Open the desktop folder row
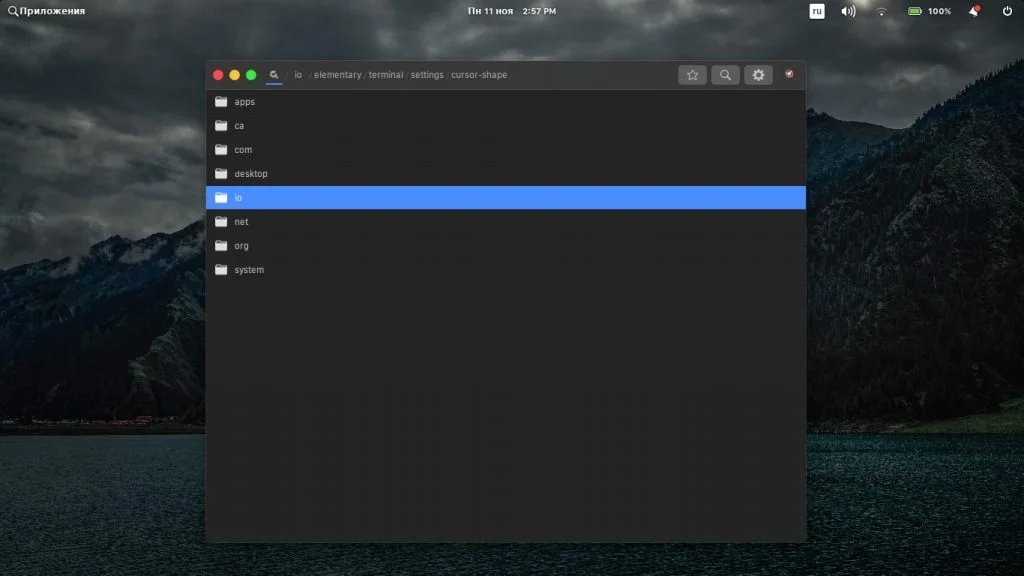 pos(506,174)
